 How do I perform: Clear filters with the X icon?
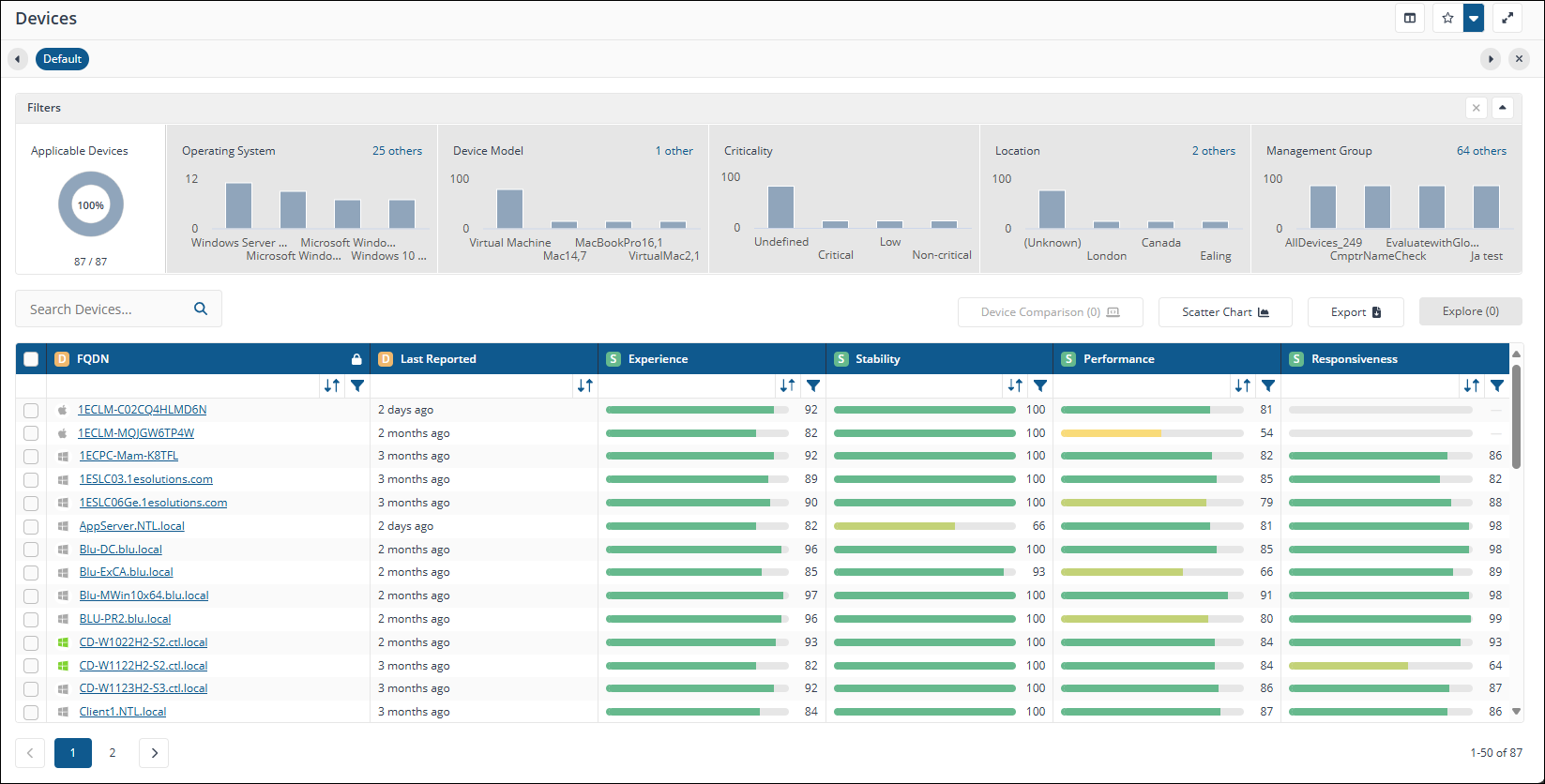pos(1476,108)
